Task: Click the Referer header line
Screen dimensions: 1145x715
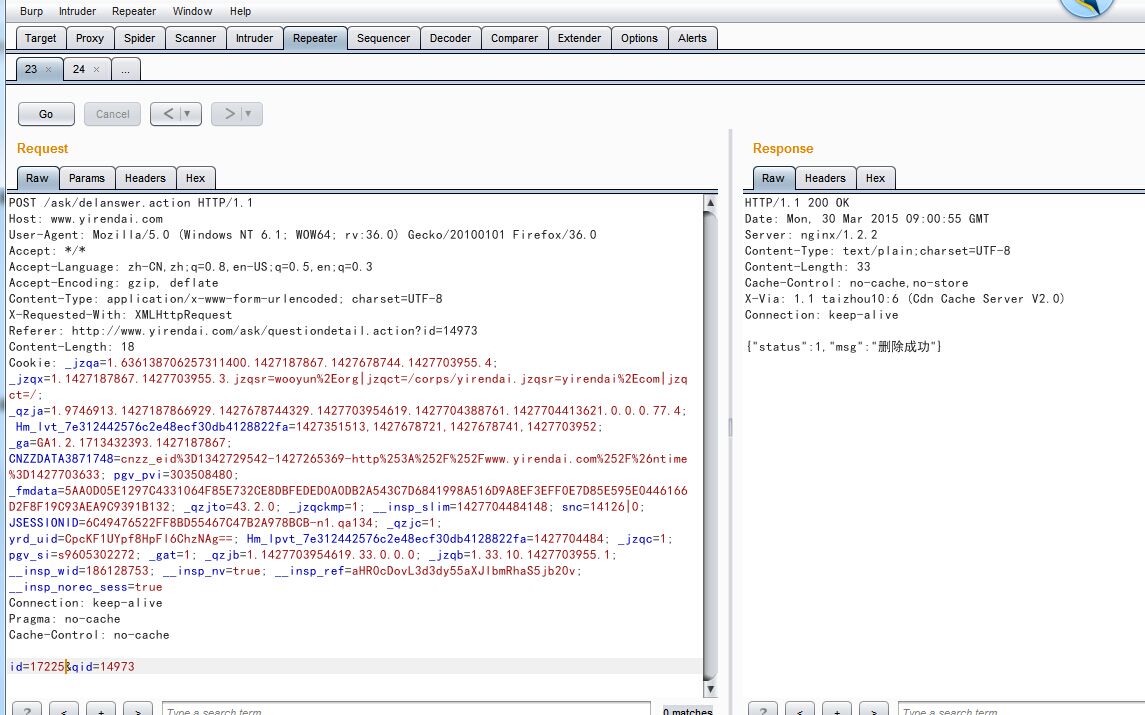Action: (x=243, y=331)
